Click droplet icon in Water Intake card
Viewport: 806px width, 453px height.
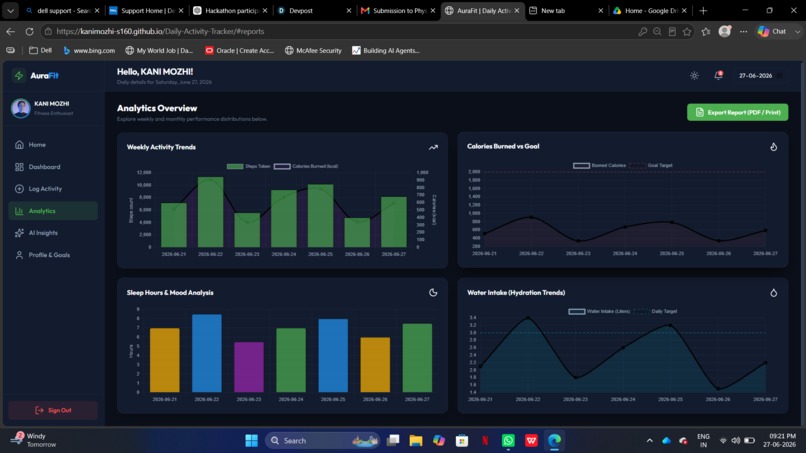pos(773,293)
